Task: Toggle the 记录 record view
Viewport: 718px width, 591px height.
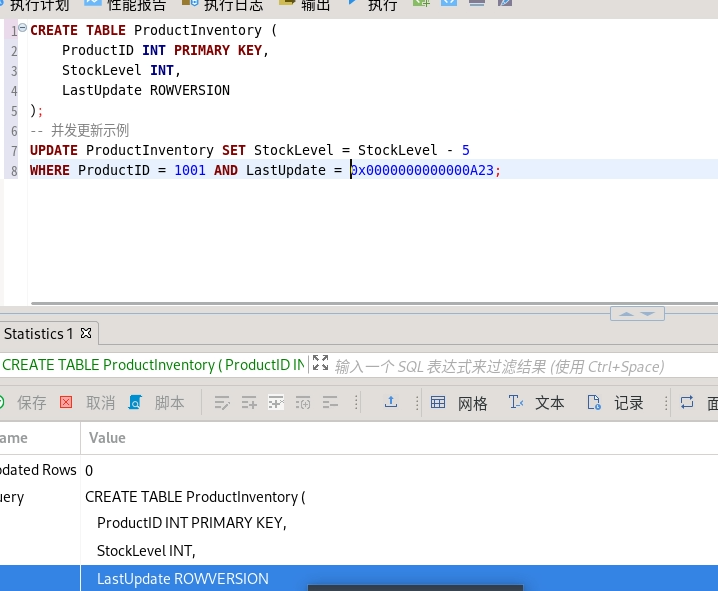Action: pos(615,403)
